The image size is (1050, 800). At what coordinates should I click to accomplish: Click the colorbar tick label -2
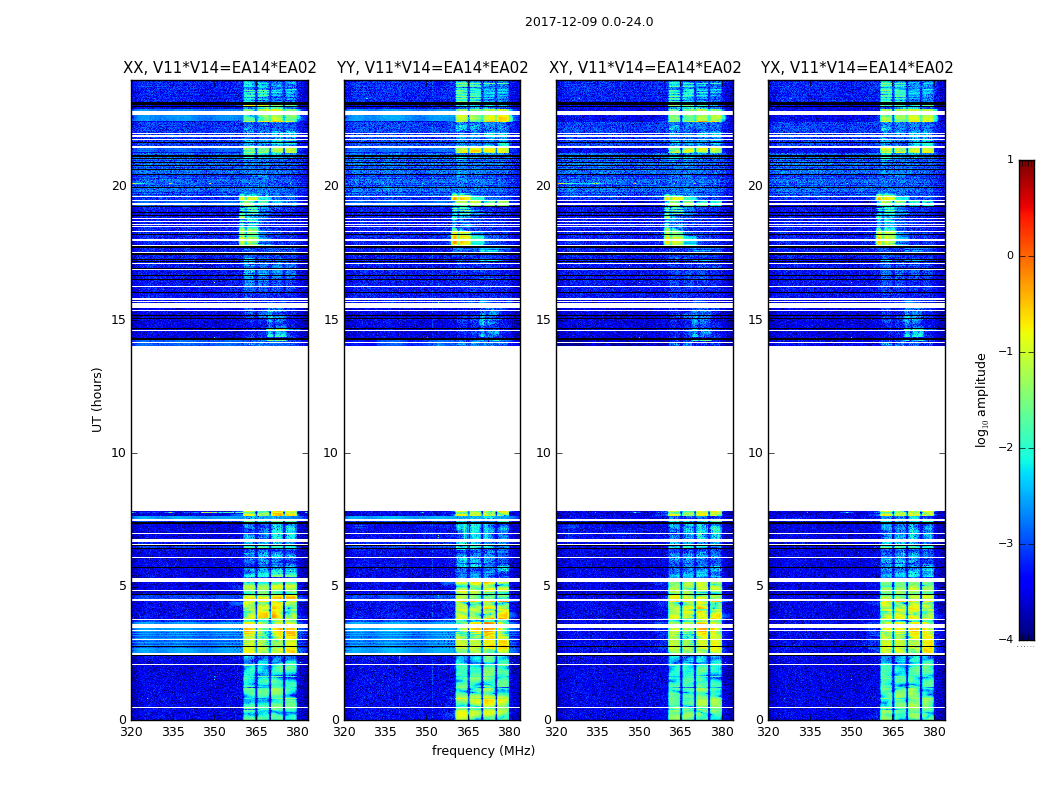click(x=1008, y=448)
